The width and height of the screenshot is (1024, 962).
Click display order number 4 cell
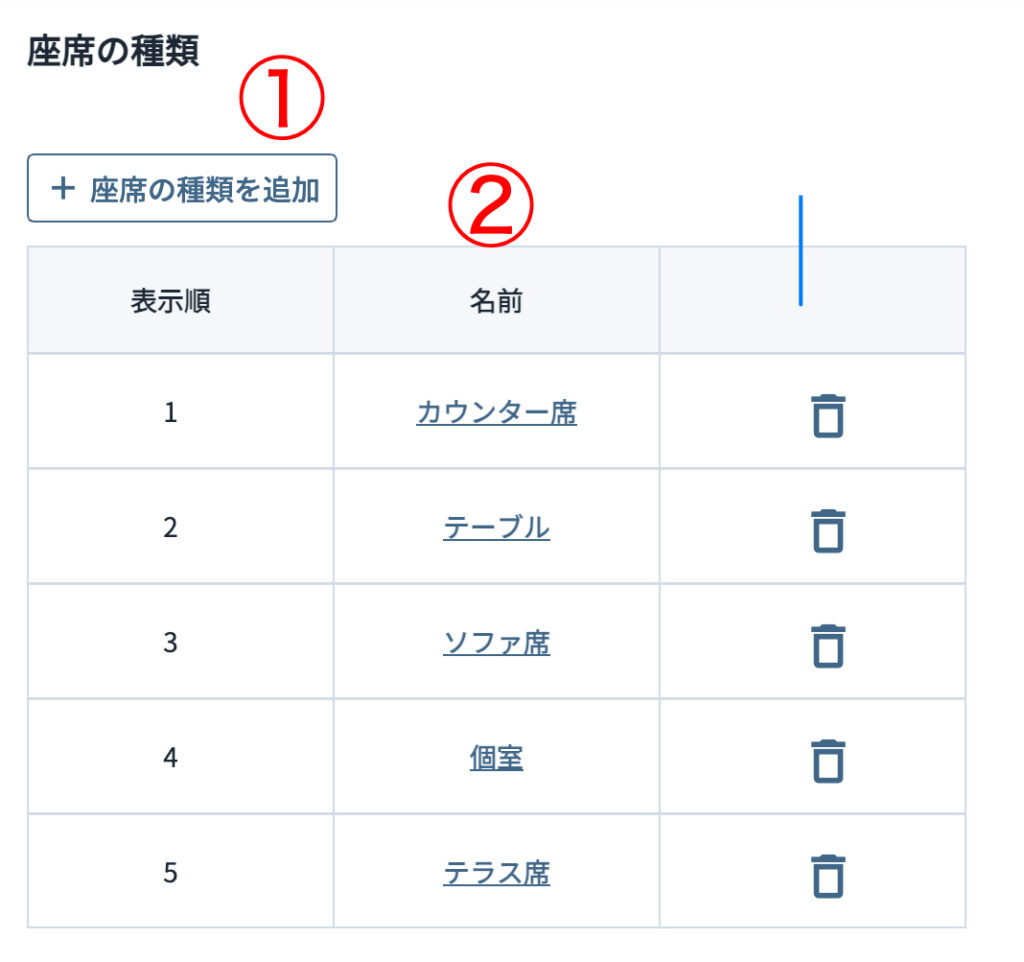click(170, 758)
